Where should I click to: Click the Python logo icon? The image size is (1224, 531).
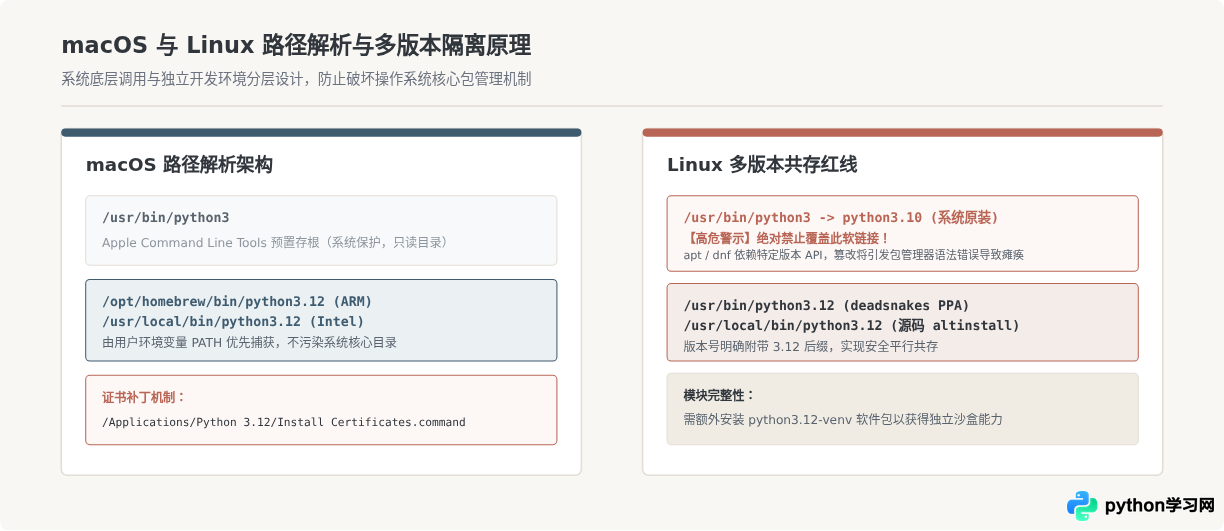[1082, 506]
